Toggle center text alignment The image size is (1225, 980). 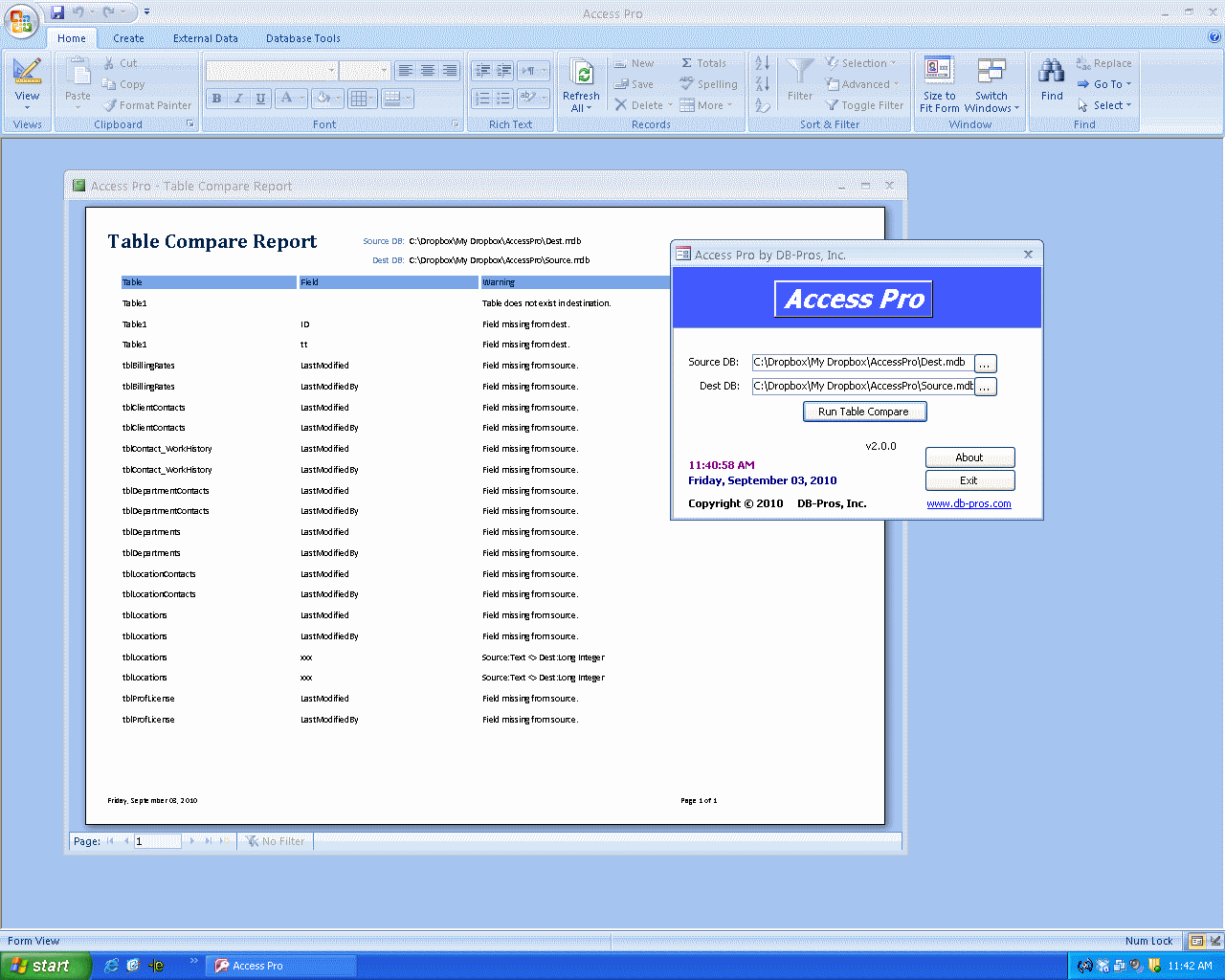428,71
